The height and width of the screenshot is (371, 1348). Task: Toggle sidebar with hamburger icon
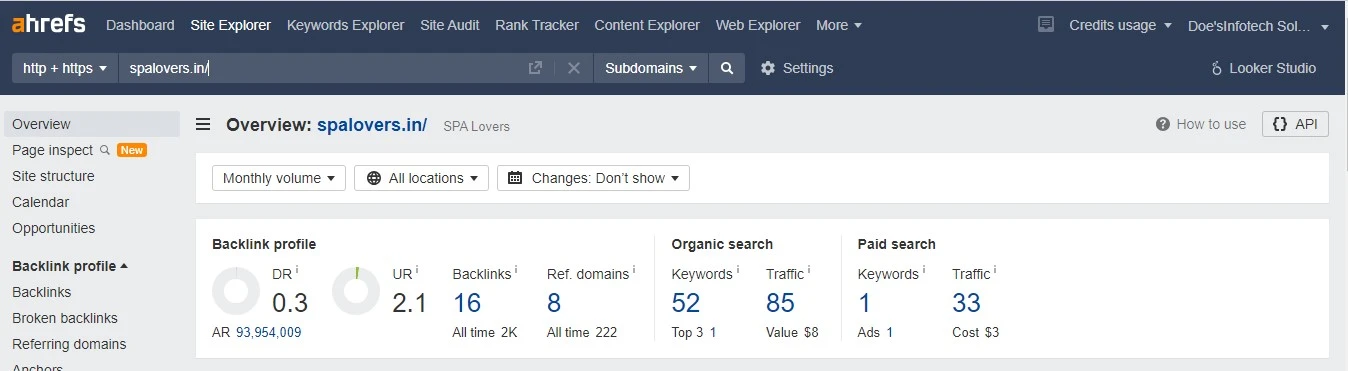(203, 125)
